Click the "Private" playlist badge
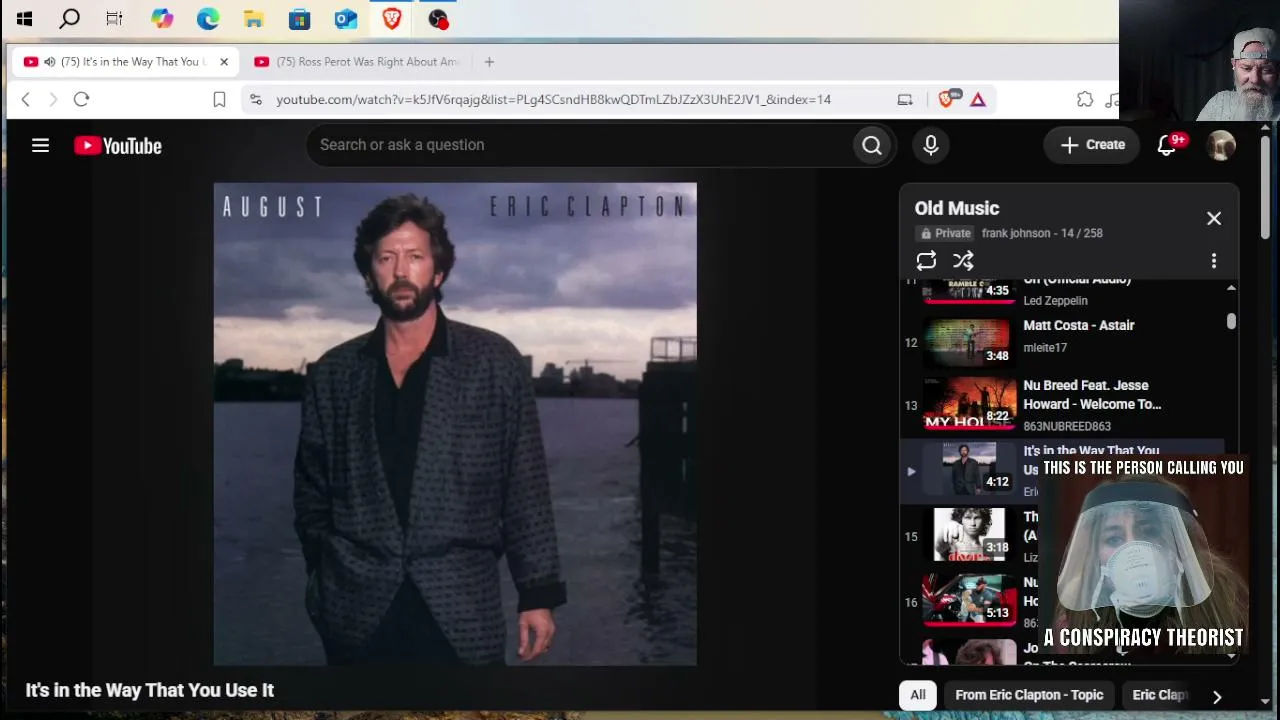Image resolution: width=1280 pixels, height=720 pixels. click(x=945, y=233)
